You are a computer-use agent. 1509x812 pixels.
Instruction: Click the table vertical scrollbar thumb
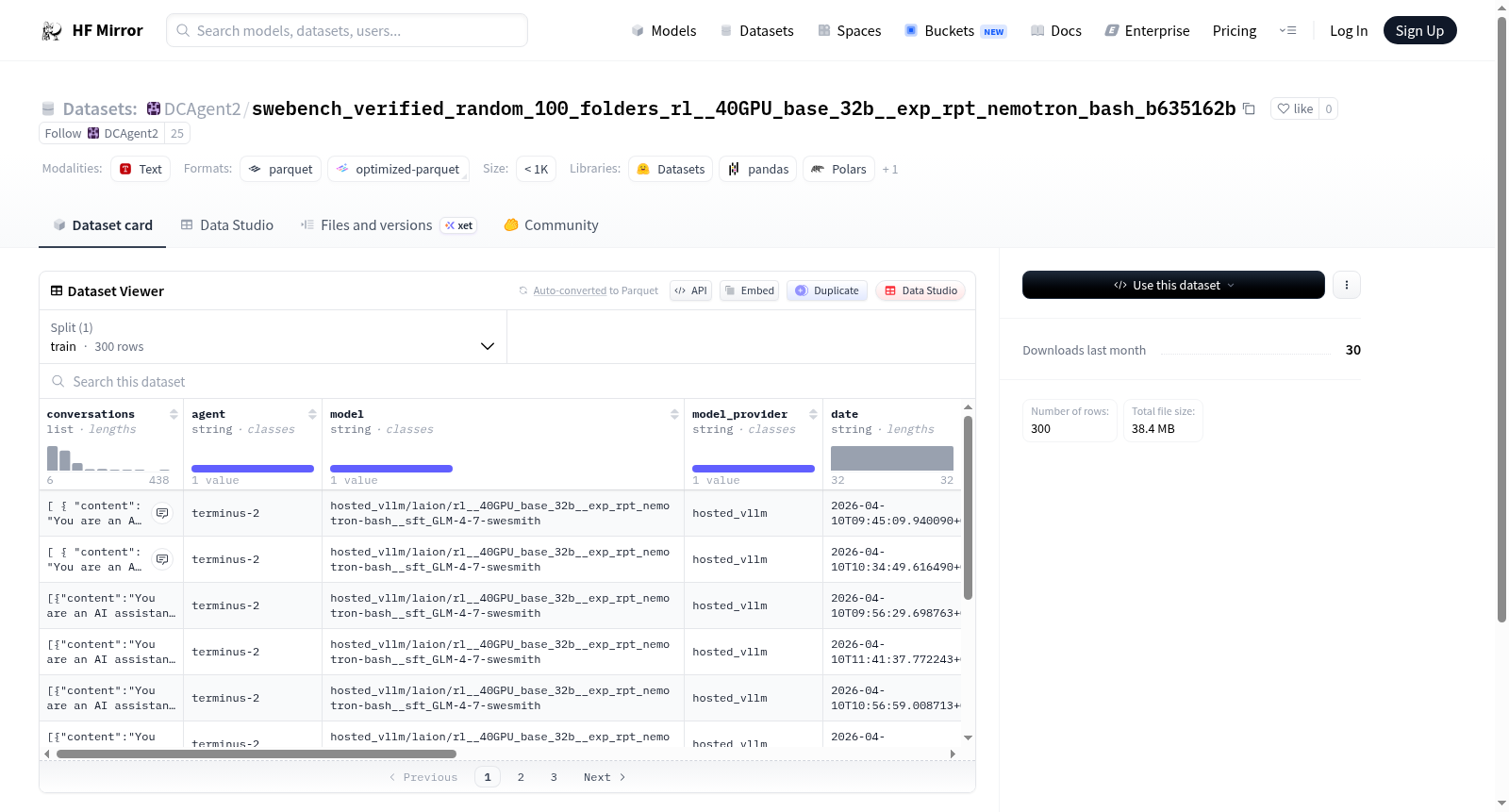tap(968, 507)
